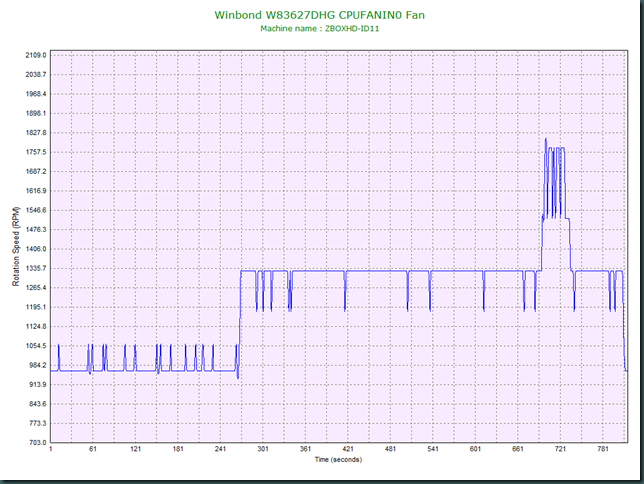This screenshot has height=484, width=644.
Task: Click the 'Time (seconds)' axis label
Action: [338, 459]
